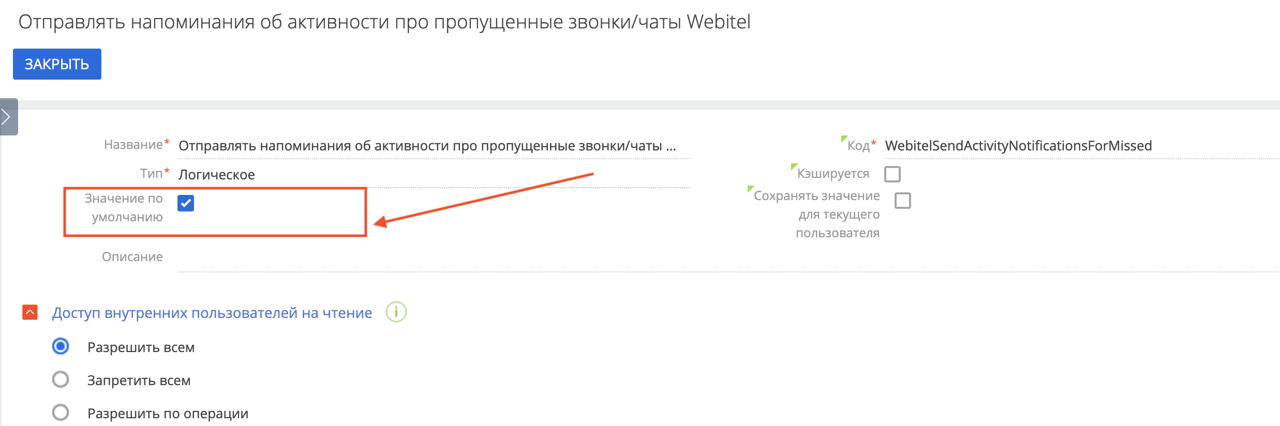The height and width of the screenshot is (426, 1280).
Task: Click the Кэшируется label text
Action: point(834,174)
